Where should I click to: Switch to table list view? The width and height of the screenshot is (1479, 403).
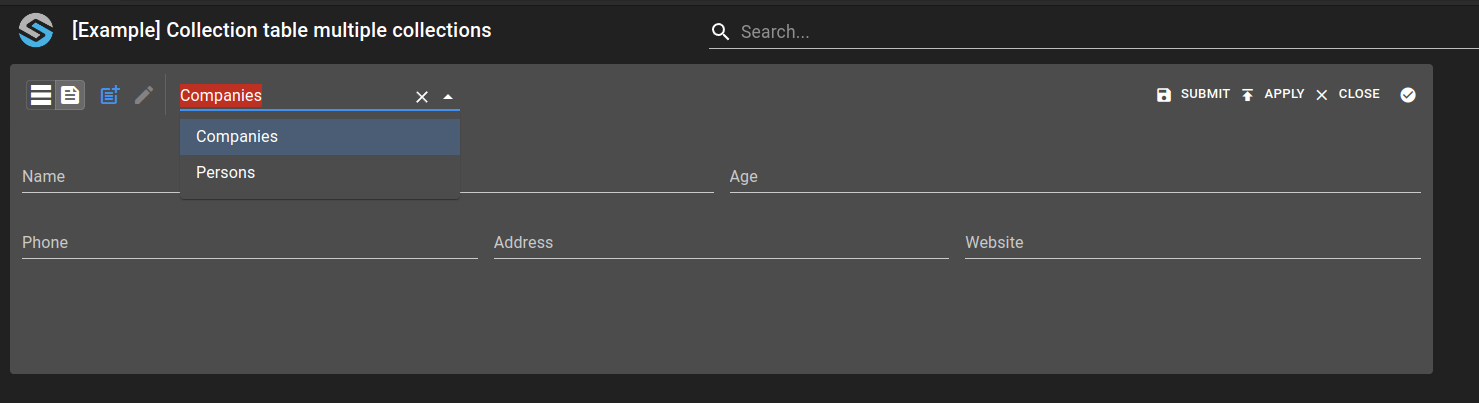[41, 95]
